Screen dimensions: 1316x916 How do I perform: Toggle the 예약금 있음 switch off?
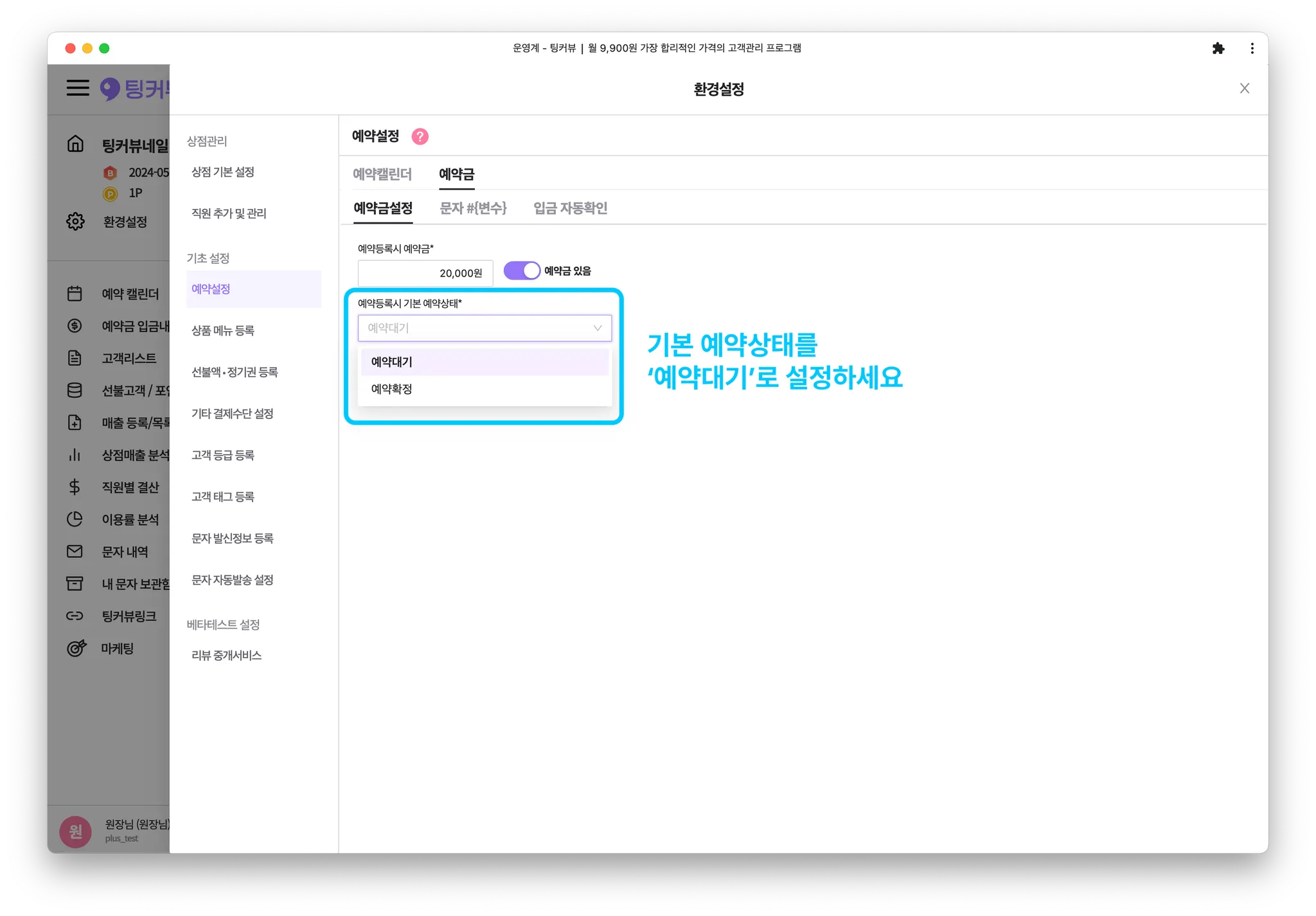coord(521,271)
